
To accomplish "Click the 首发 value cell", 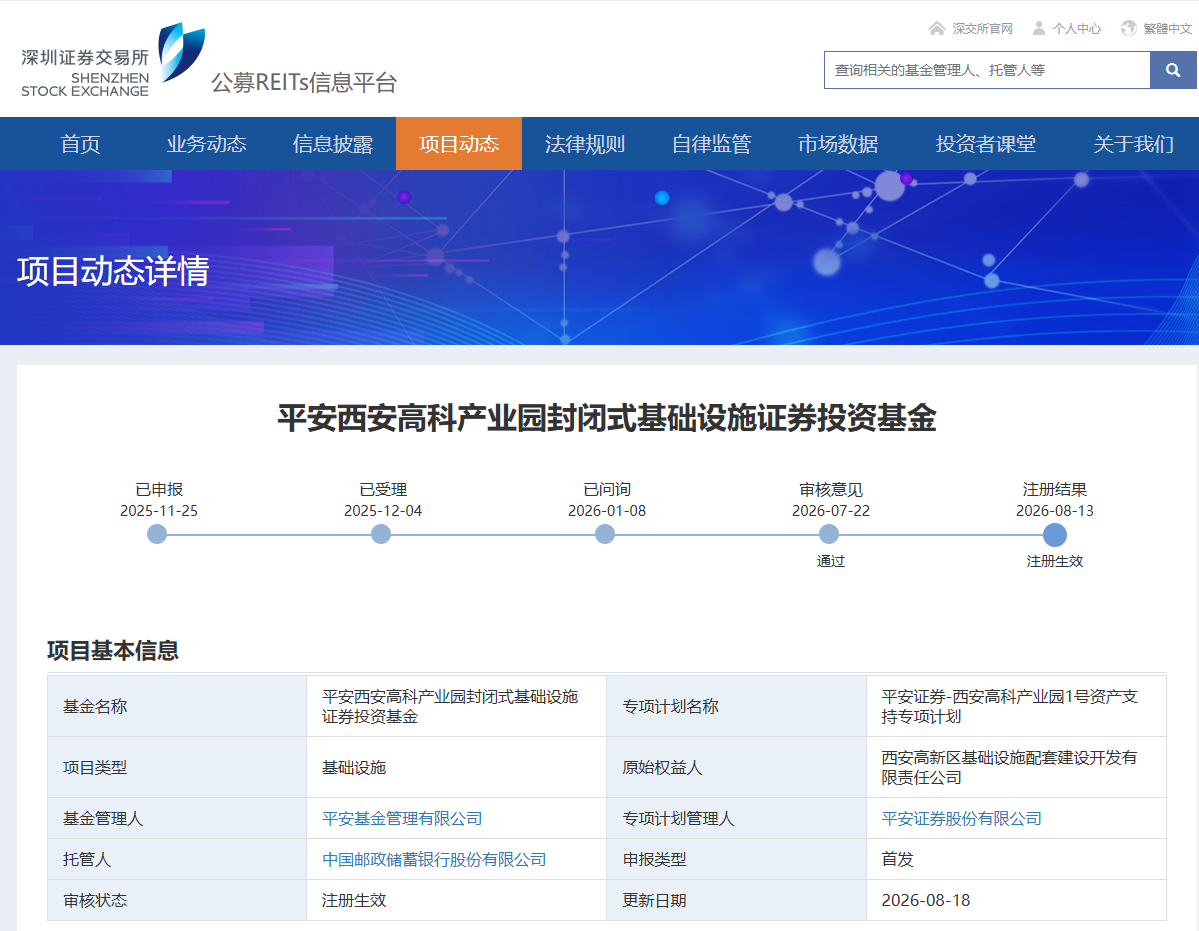I will tap(1016, 859).
